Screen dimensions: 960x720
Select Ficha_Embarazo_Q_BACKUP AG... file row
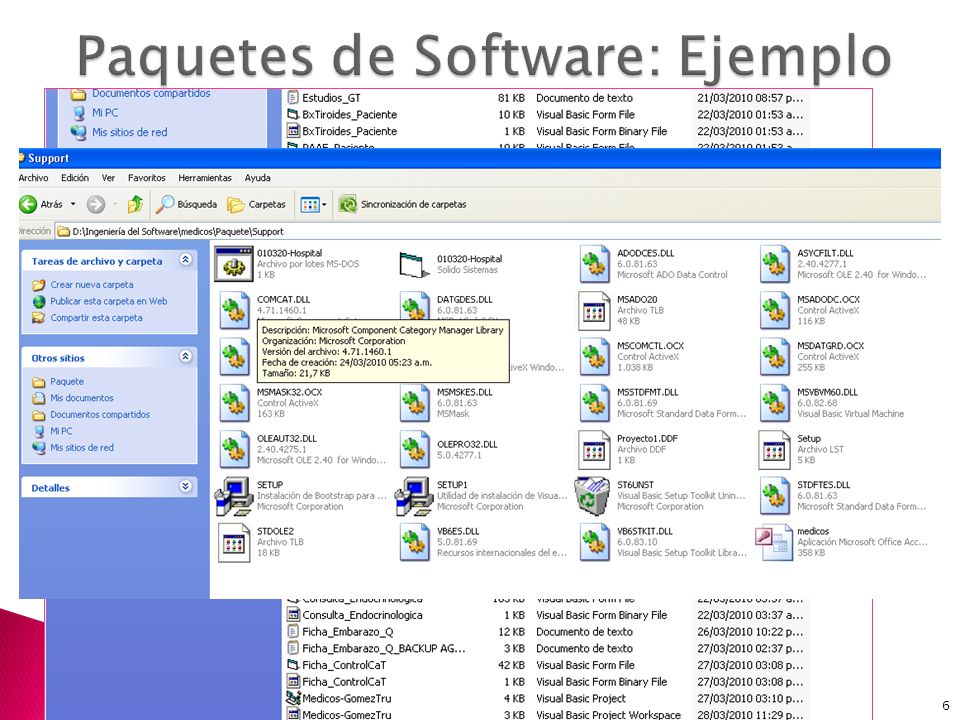pos(545,648)
